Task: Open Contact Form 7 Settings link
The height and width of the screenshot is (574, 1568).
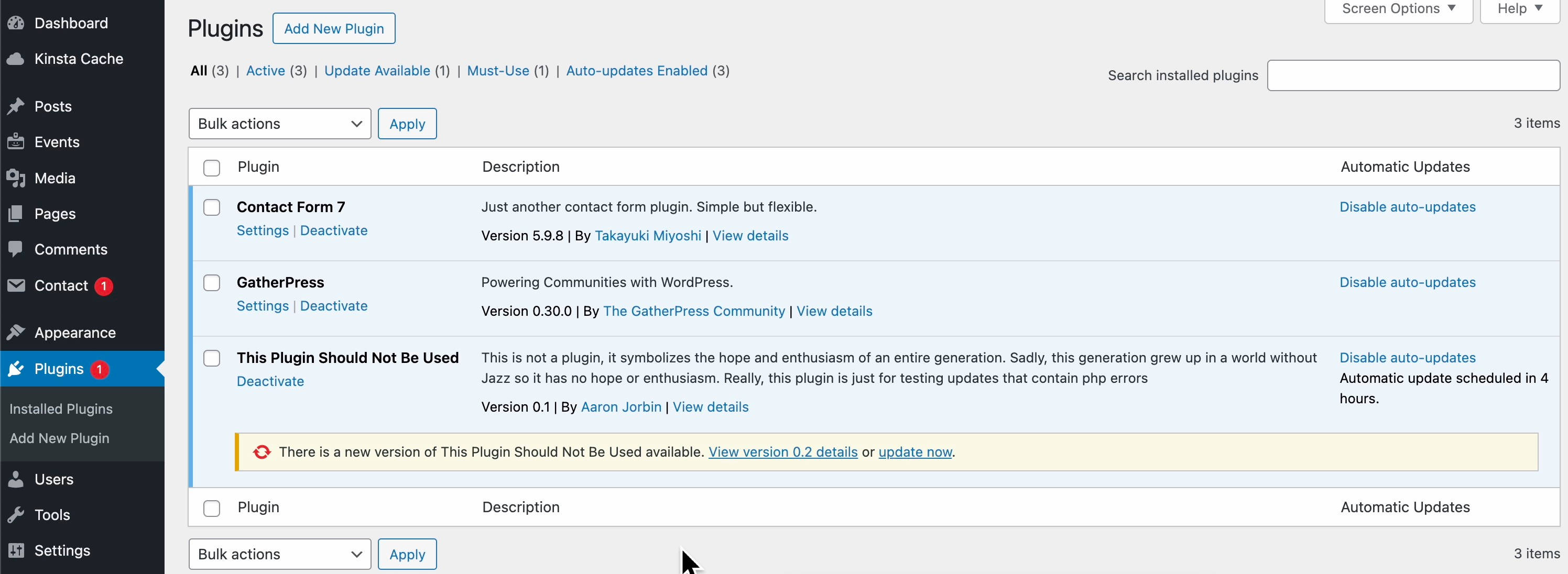Action: pos(263,230)
